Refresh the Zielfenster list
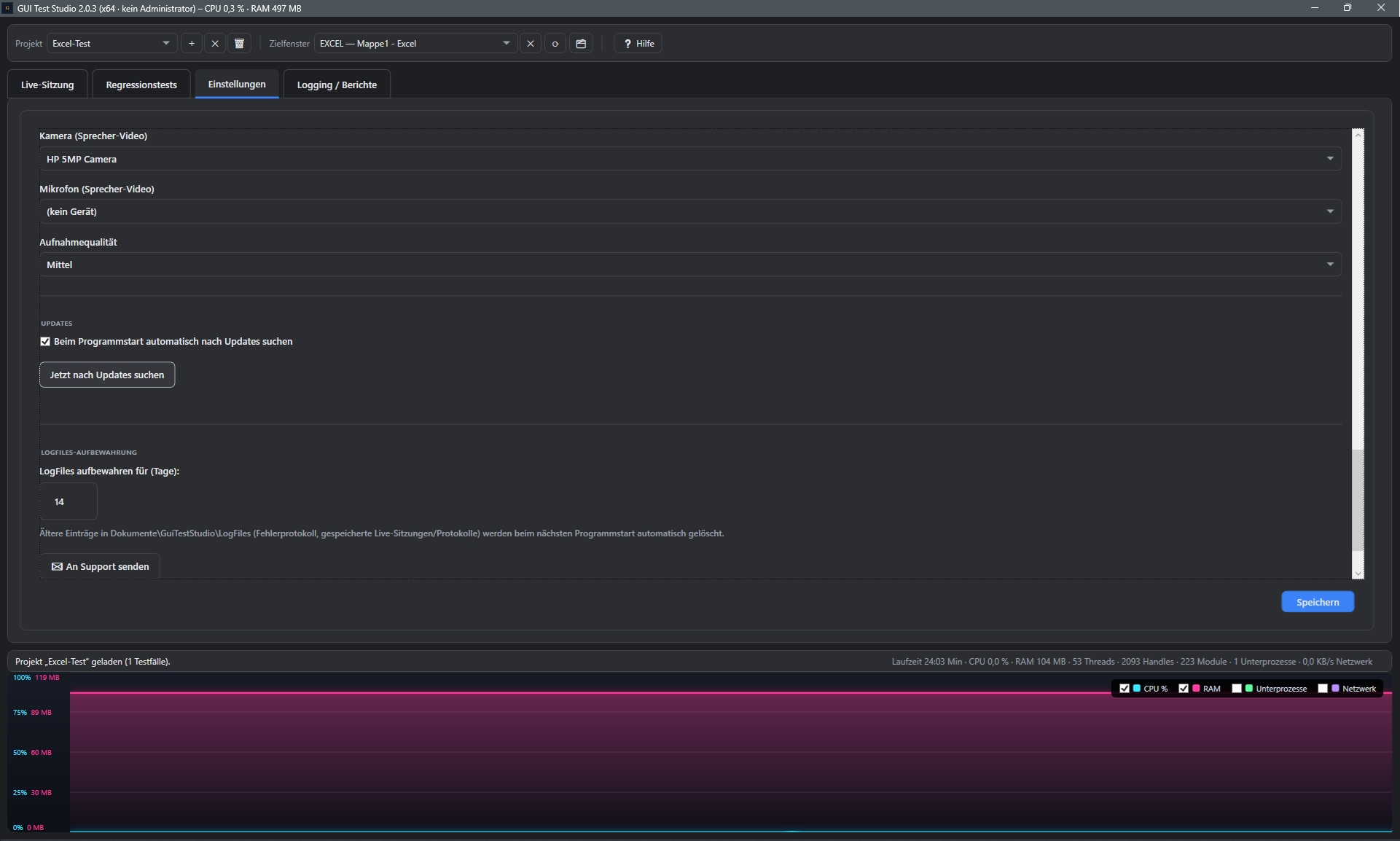This screenshot has height=841, width=1400. click(555, 44)
